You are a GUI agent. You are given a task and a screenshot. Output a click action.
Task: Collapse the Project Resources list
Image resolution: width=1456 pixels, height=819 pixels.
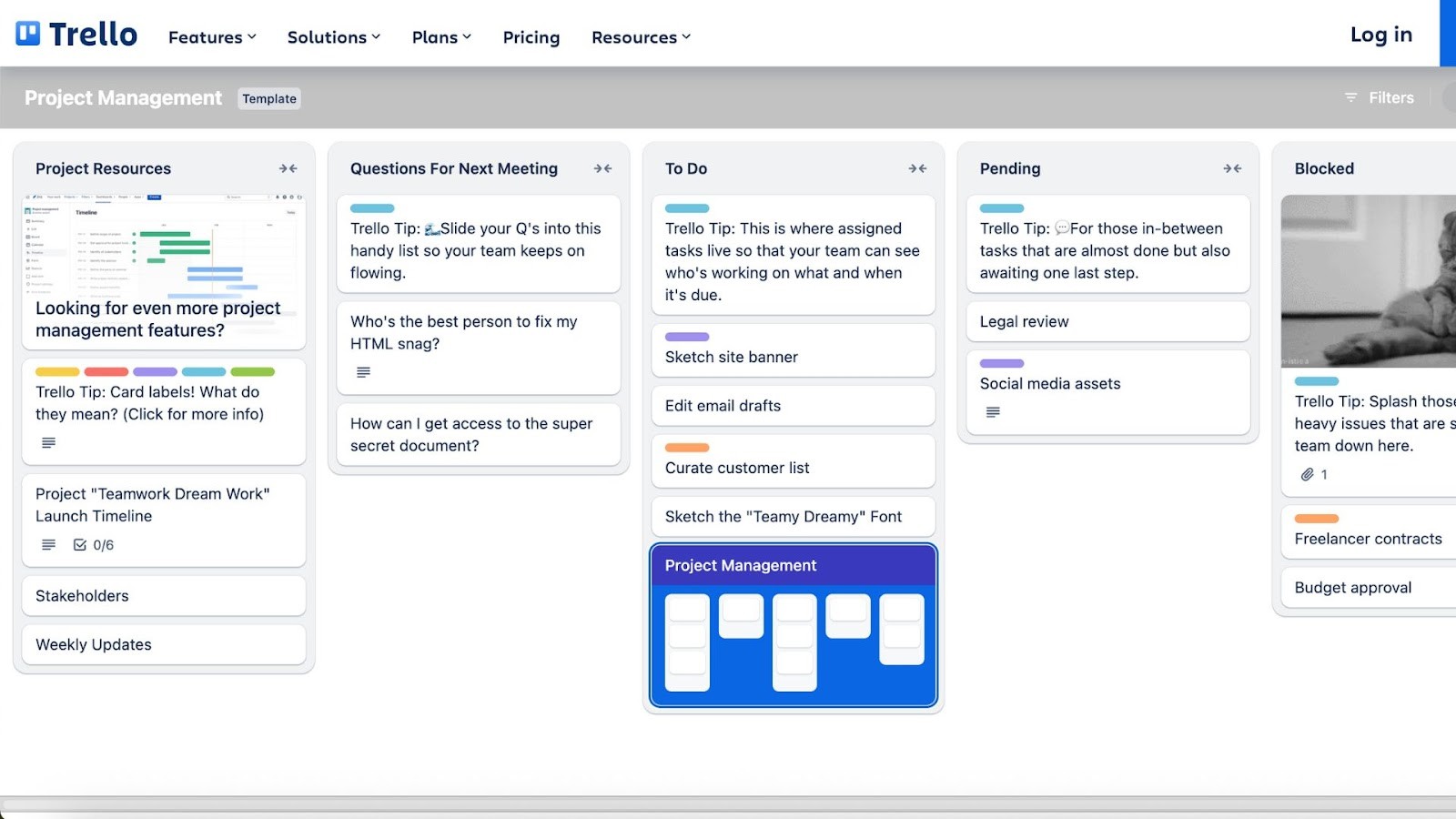point(288,168)
